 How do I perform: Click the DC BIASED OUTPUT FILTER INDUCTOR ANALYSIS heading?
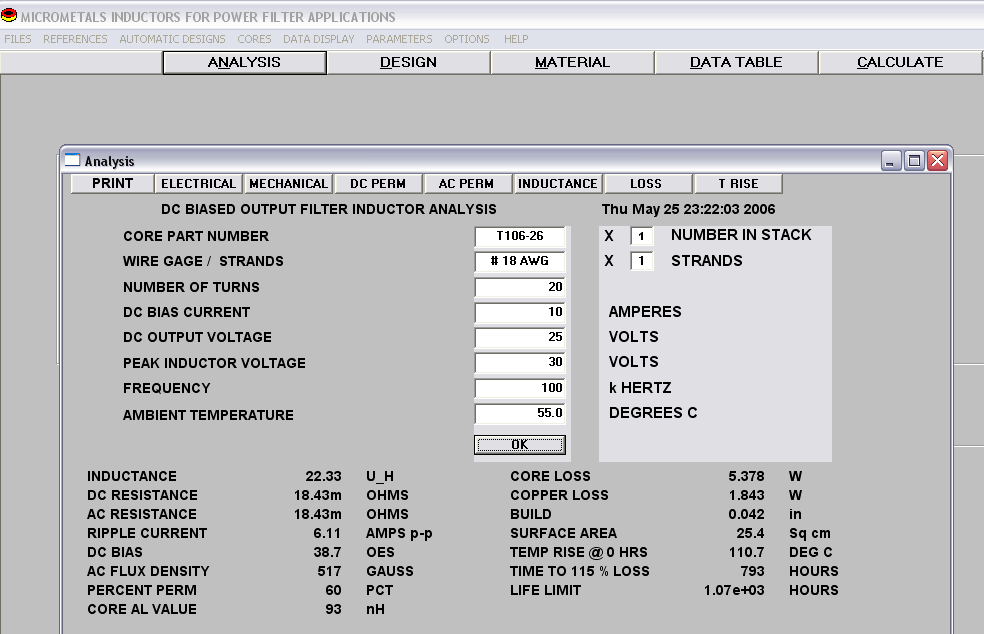click(329, 209)
